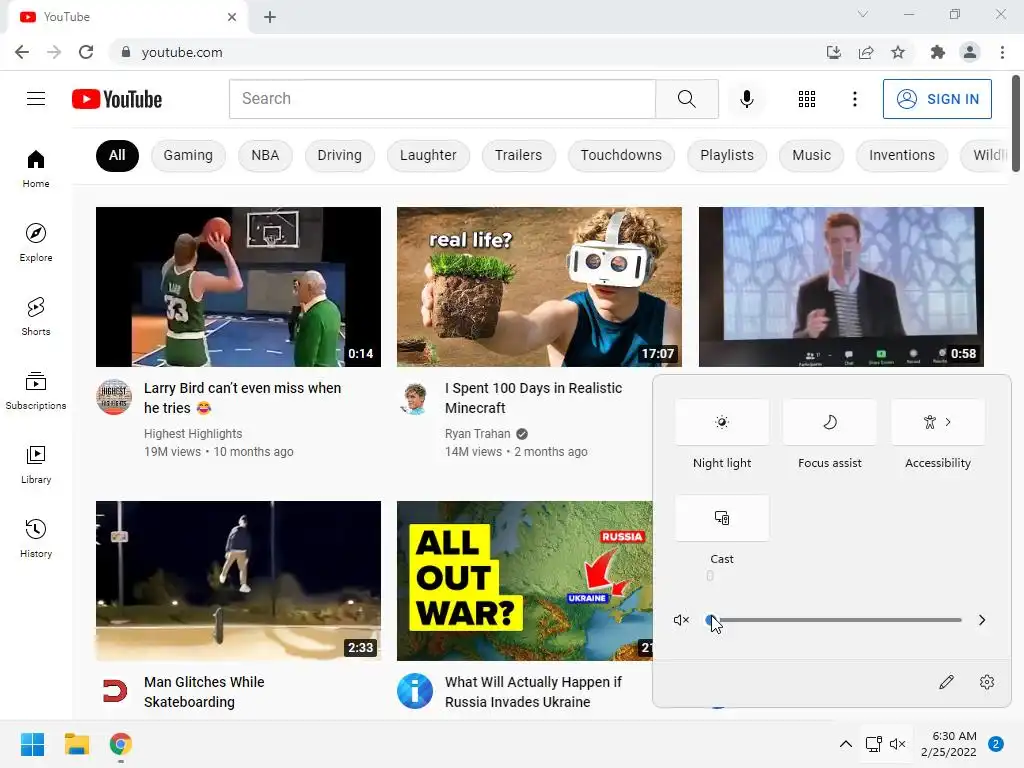Select the Gaming filter chip
Screen dimensions: 1024x768
[x=188, y=155]
